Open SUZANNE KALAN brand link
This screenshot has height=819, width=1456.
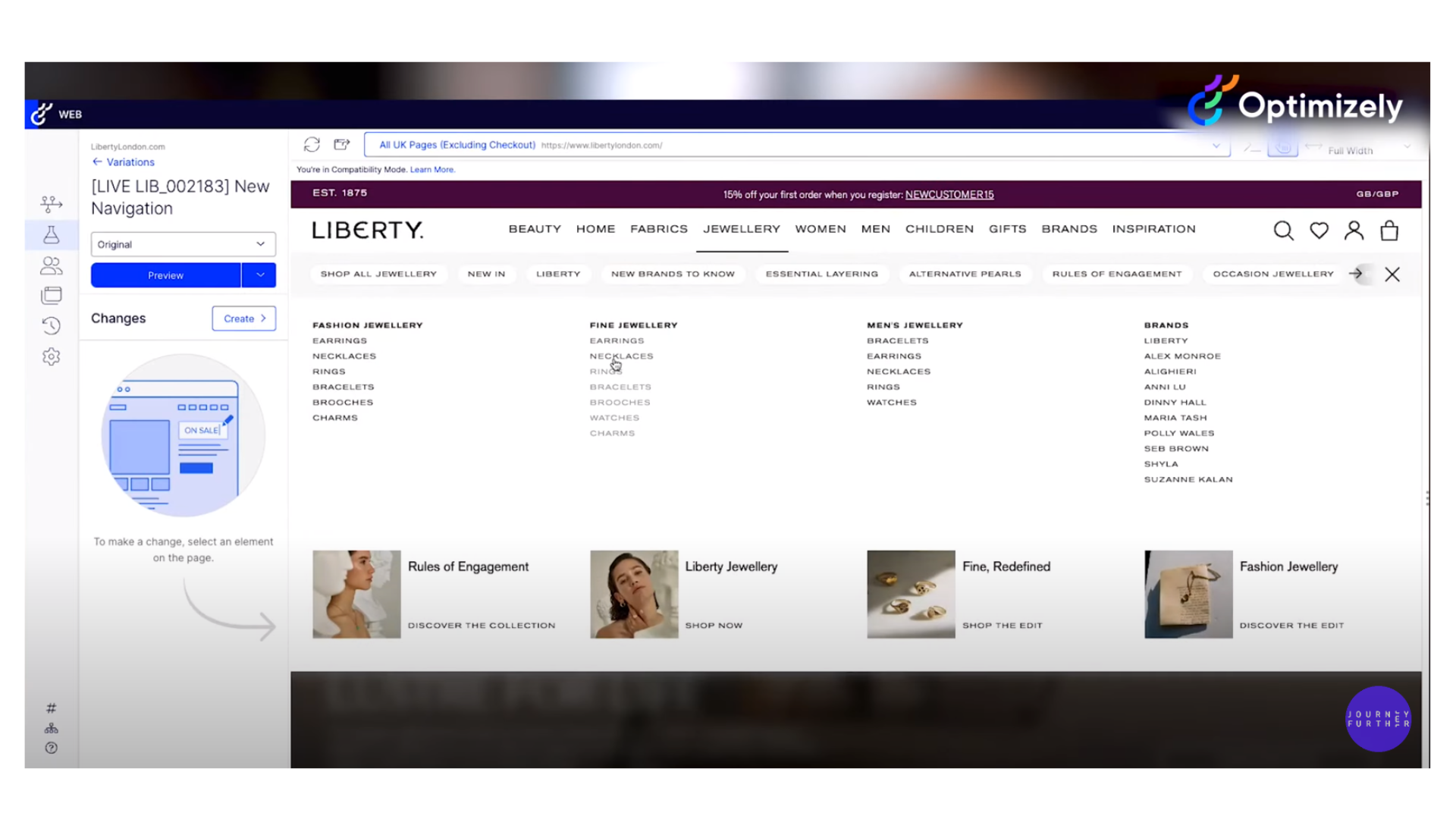[1188, 480]
